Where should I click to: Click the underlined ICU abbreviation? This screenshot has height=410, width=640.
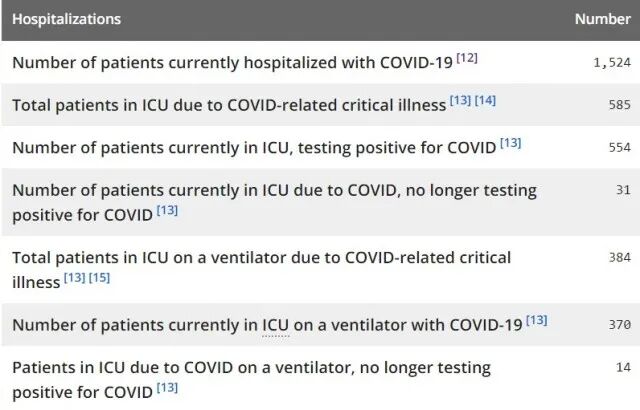click(274, 324)
